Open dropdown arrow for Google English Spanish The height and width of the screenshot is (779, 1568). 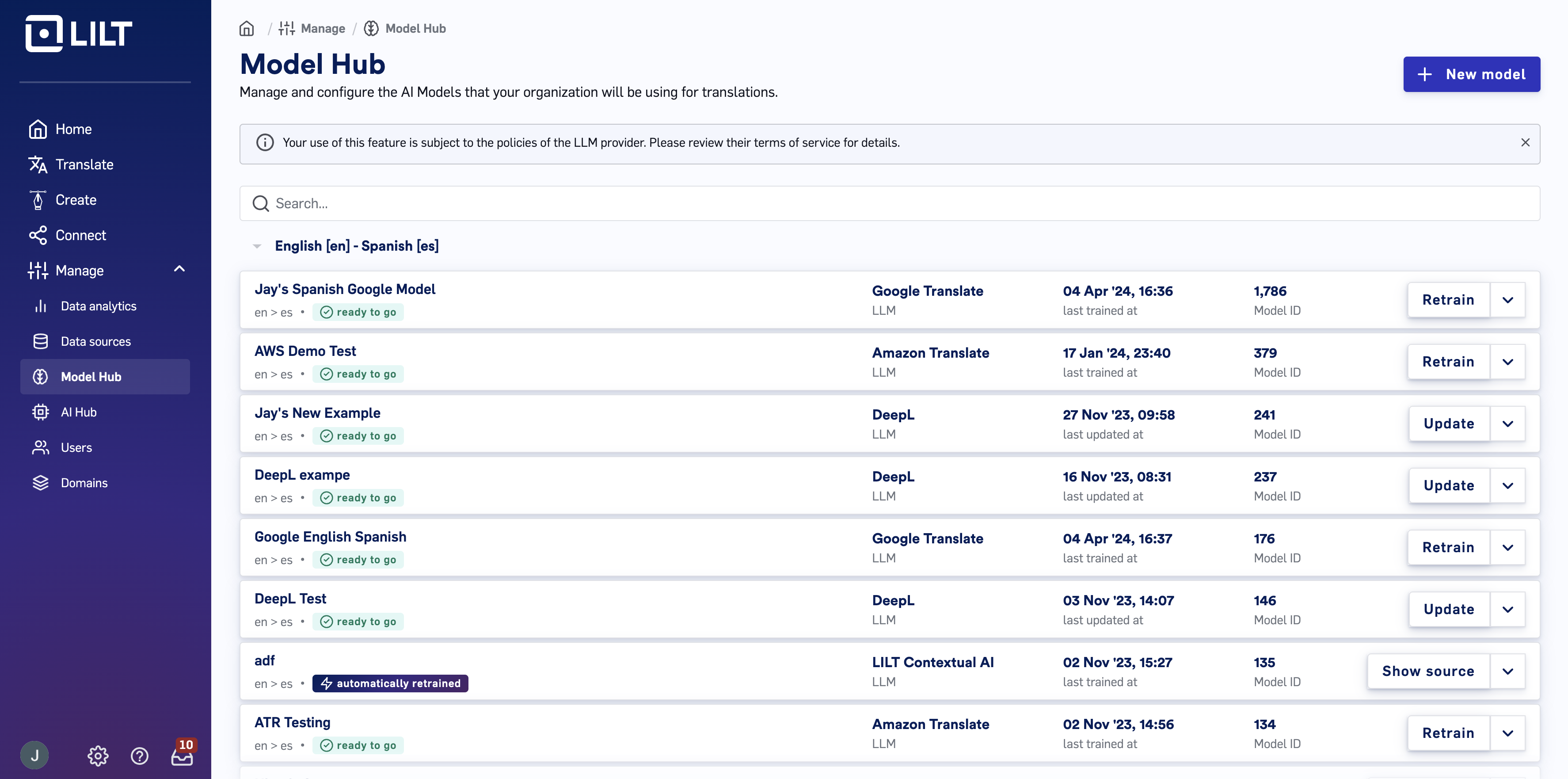click(1507, 547)
